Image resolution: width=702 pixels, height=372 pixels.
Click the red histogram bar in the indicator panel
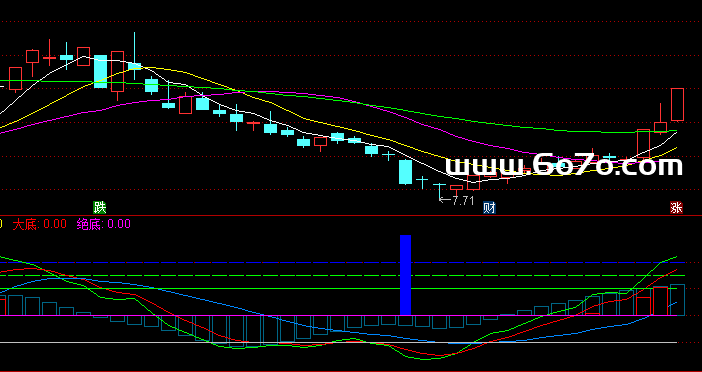coord(660,301)
